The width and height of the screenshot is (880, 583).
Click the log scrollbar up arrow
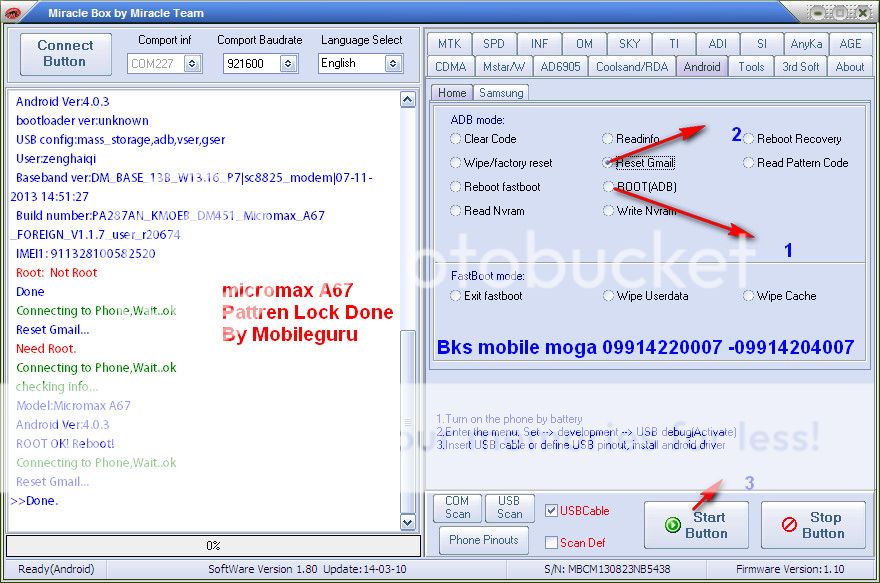click(x=408, y=100)
